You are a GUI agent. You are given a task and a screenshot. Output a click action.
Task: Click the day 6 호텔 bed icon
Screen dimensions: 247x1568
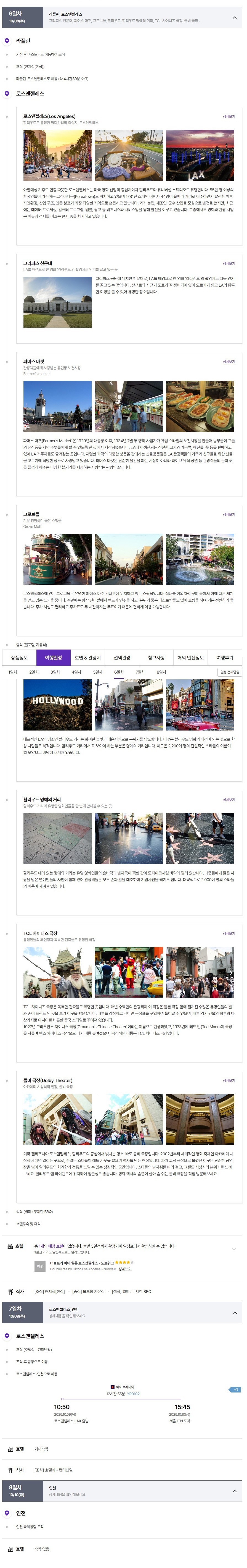pyautogui.click(x=10, y=1247)
